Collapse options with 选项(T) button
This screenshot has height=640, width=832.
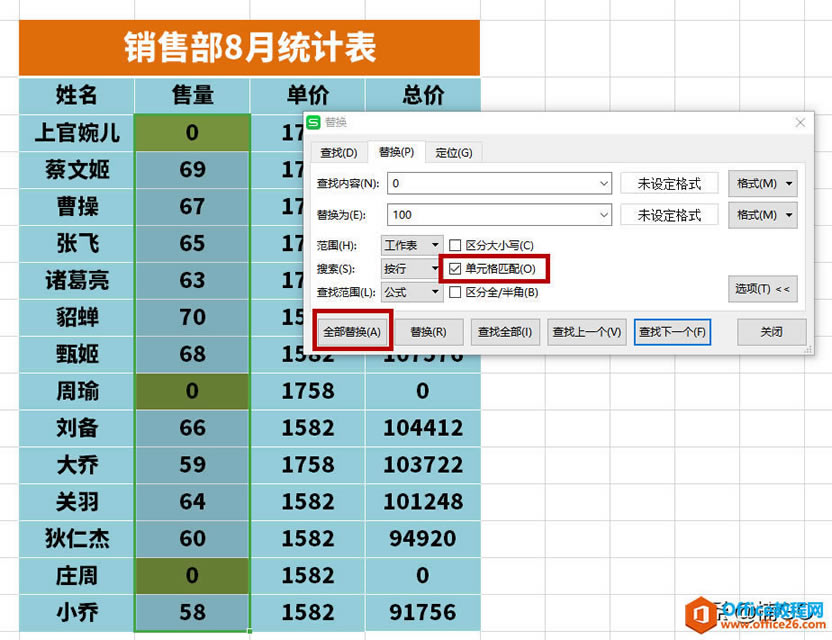(762, 289)
